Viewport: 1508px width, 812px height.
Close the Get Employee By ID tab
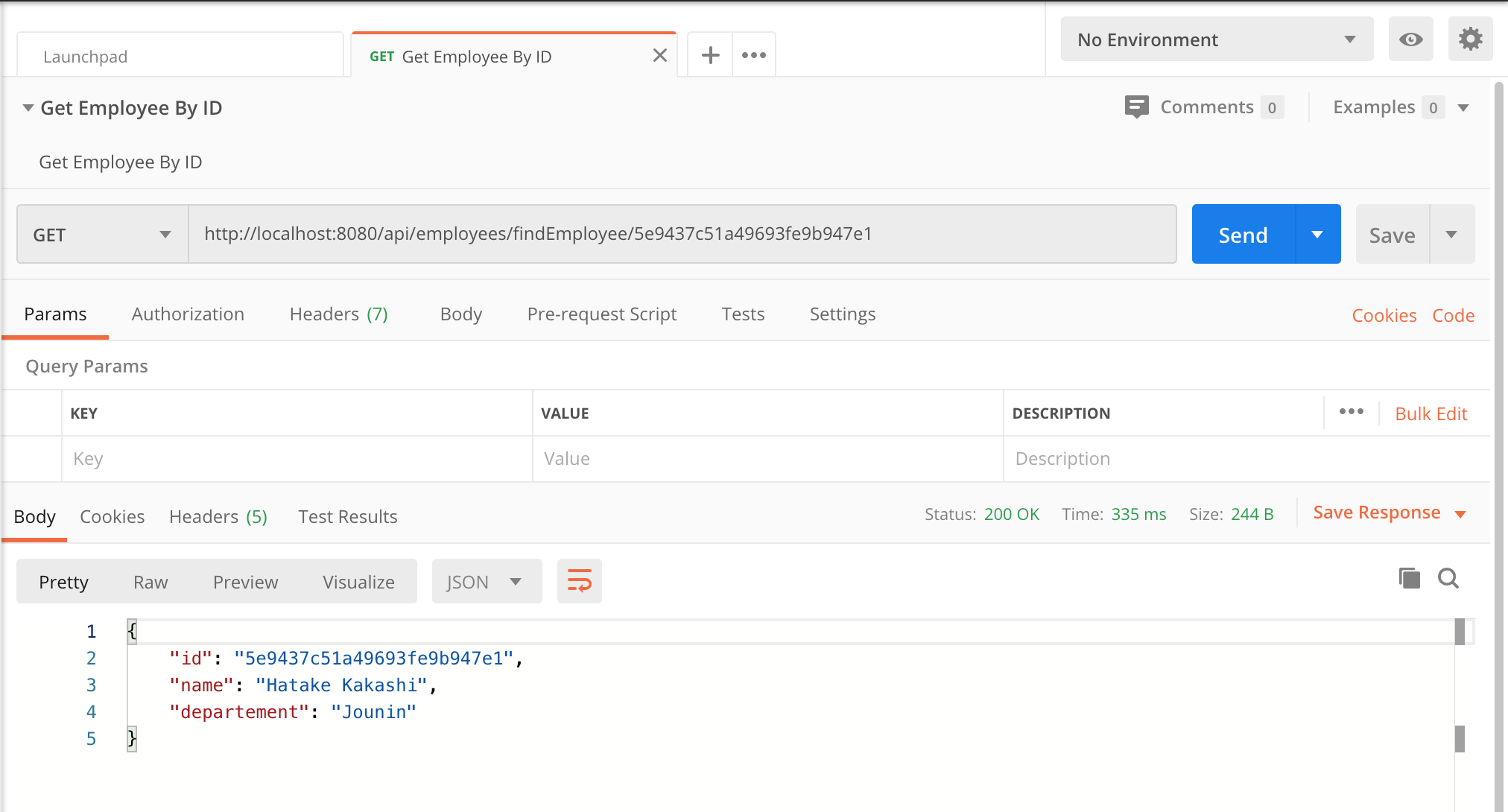tap(659, 56)
